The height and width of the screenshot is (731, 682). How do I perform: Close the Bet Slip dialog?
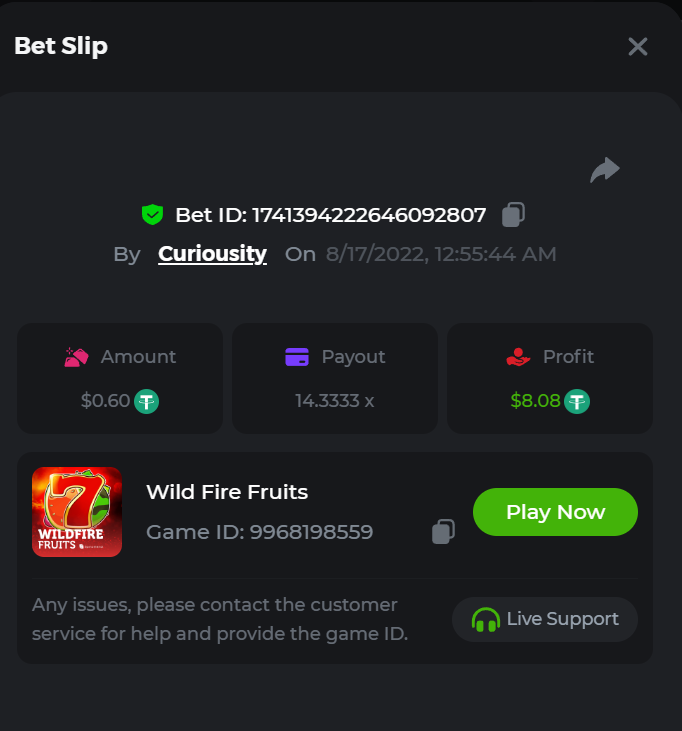click(638, 47)
